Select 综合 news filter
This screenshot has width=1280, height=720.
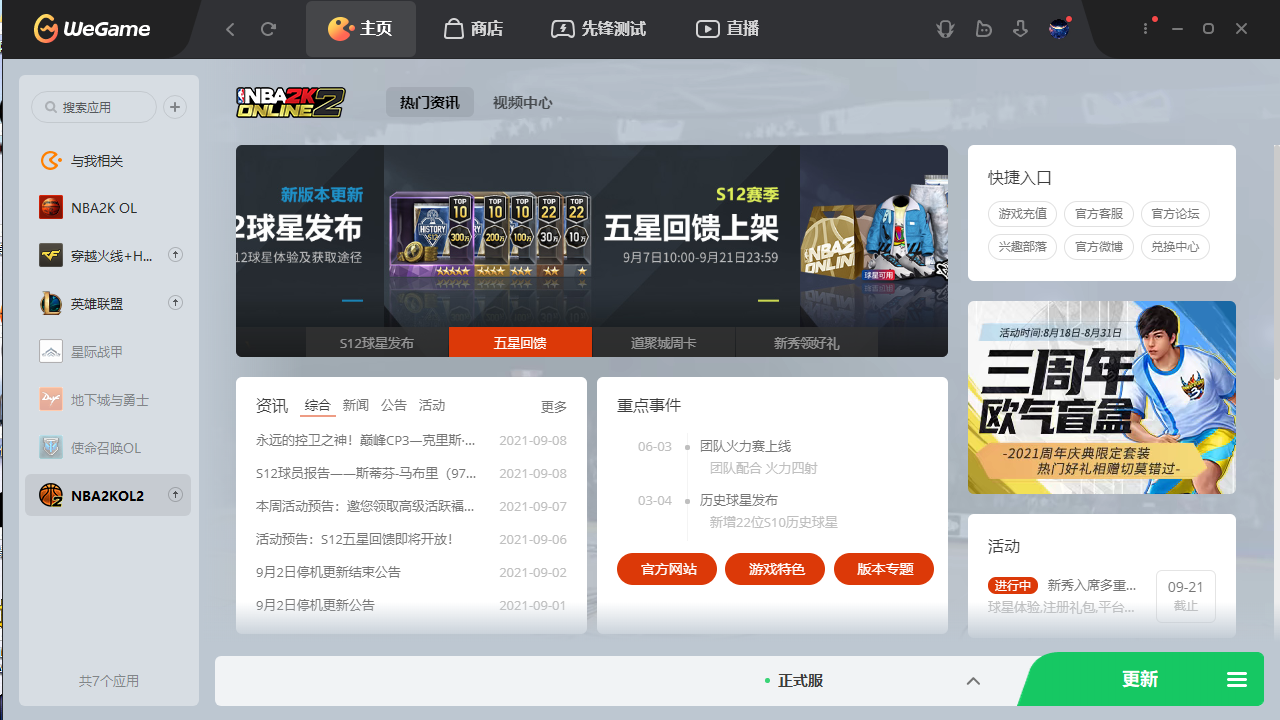point(318,406)
